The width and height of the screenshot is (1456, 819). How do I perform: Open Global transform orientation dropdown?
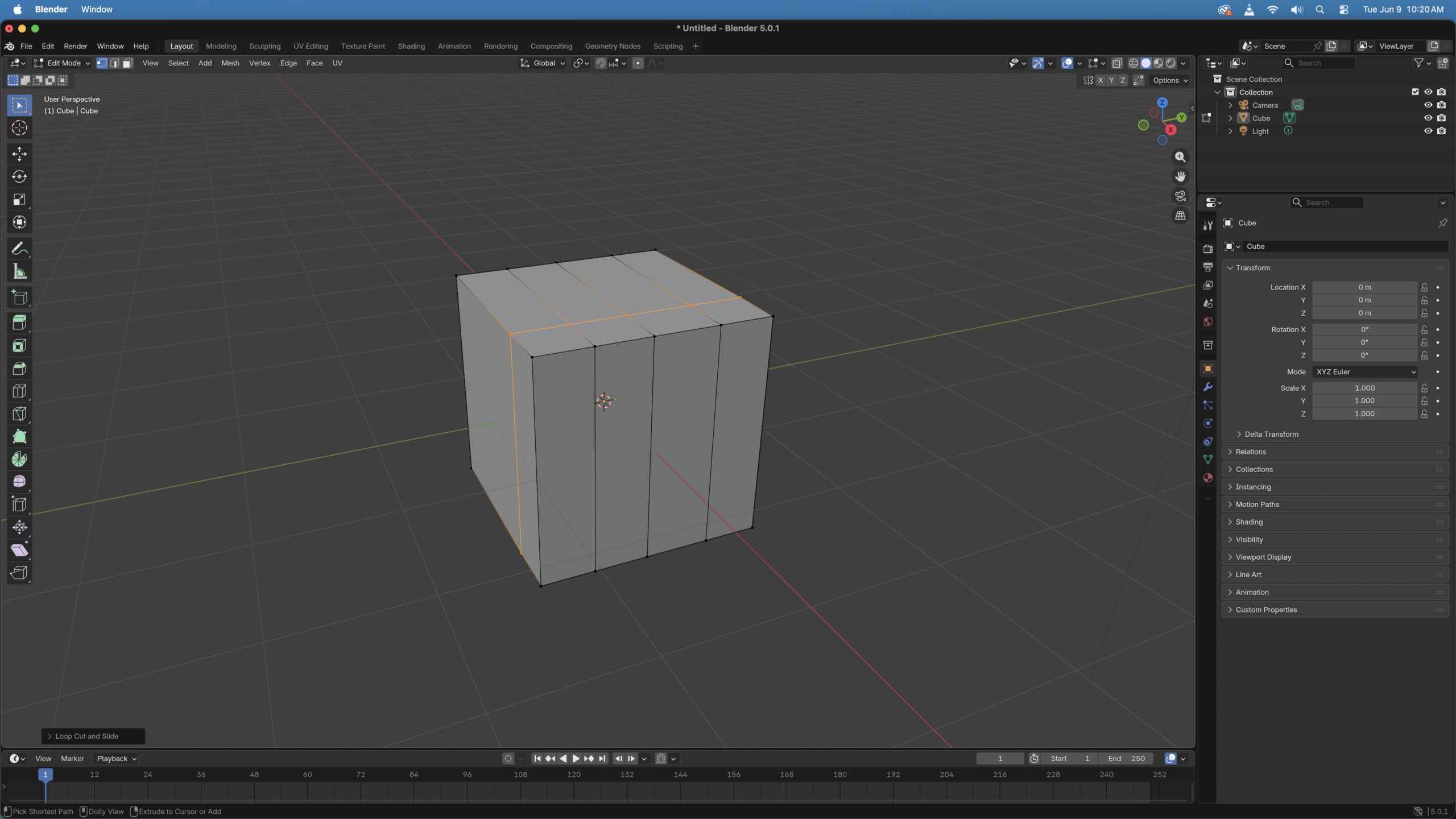point(543,63)
